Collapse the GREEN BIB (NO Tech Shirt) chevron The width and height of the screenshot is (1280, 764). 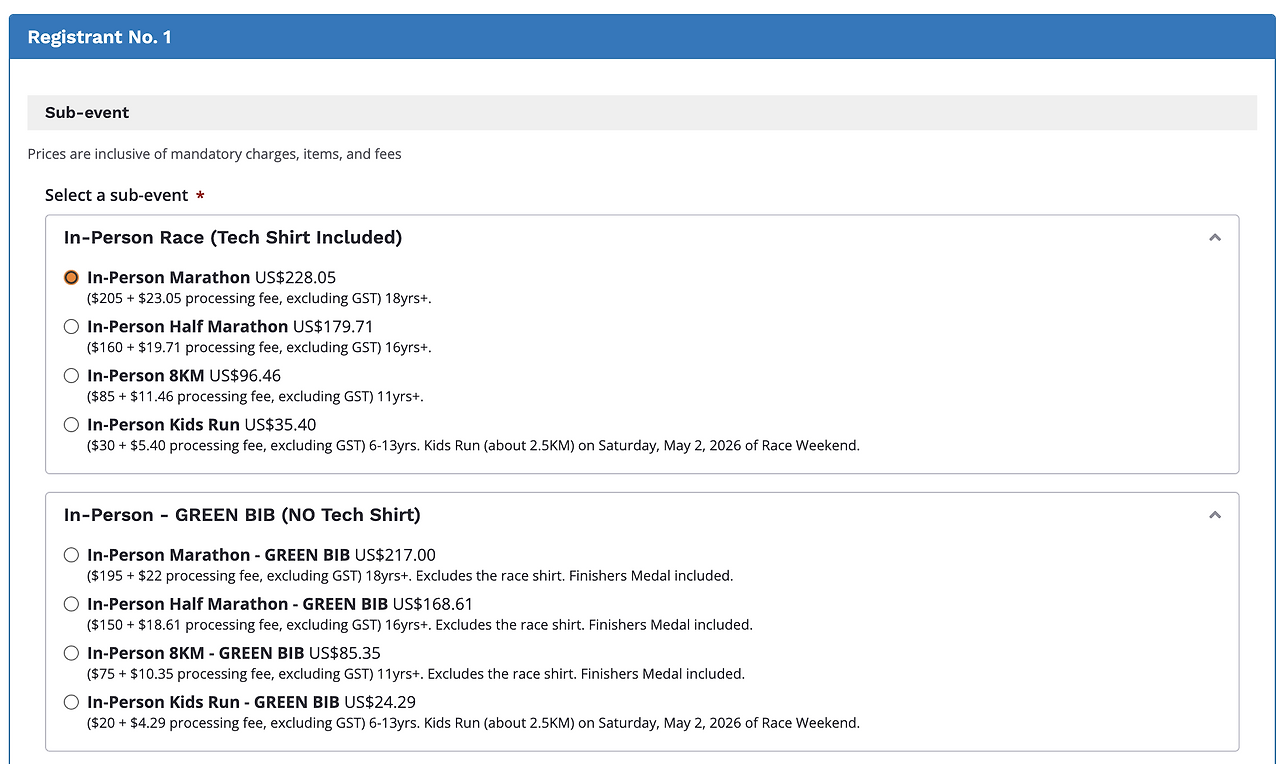pos(1215,515)
